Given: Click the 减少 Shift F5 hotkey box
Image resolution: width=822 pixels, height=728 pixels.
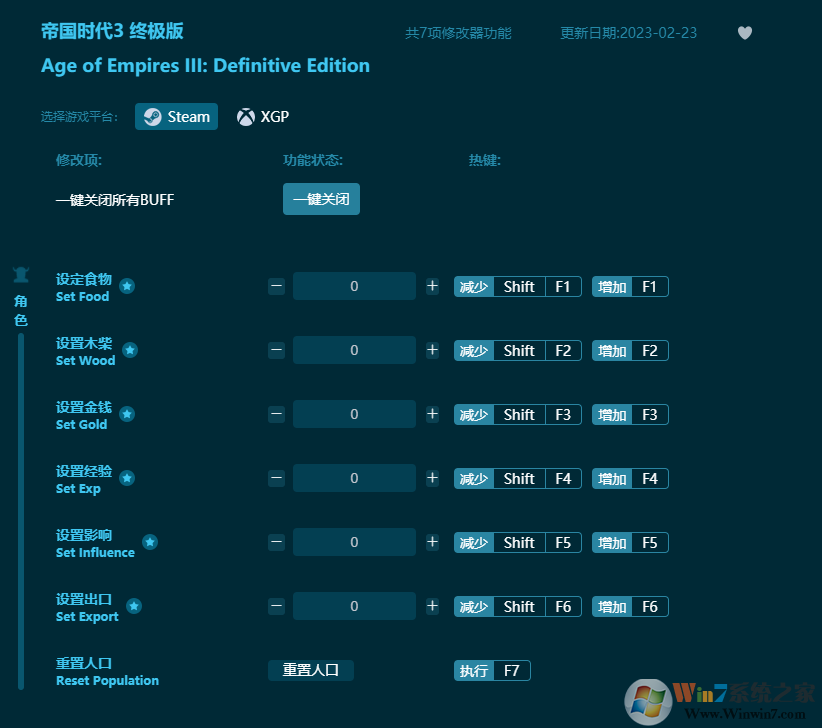Looking at the screenshot, I should (x=518, y=542).
